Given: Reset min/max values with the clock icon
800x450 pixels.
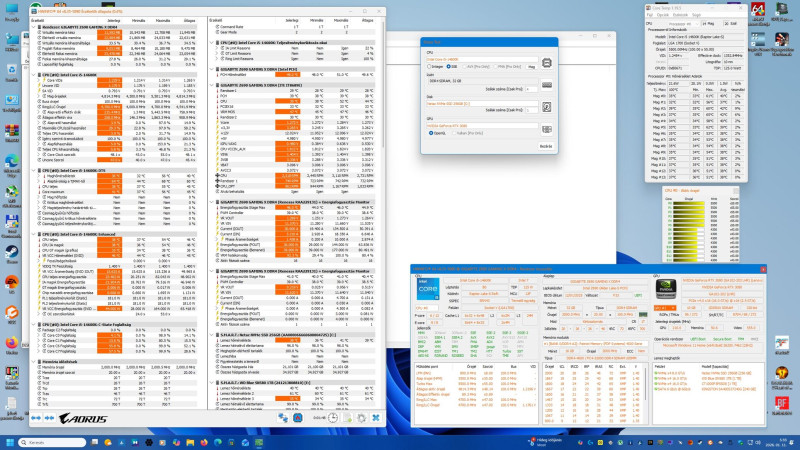Looking at the screenshot, I should coord(333,418).
